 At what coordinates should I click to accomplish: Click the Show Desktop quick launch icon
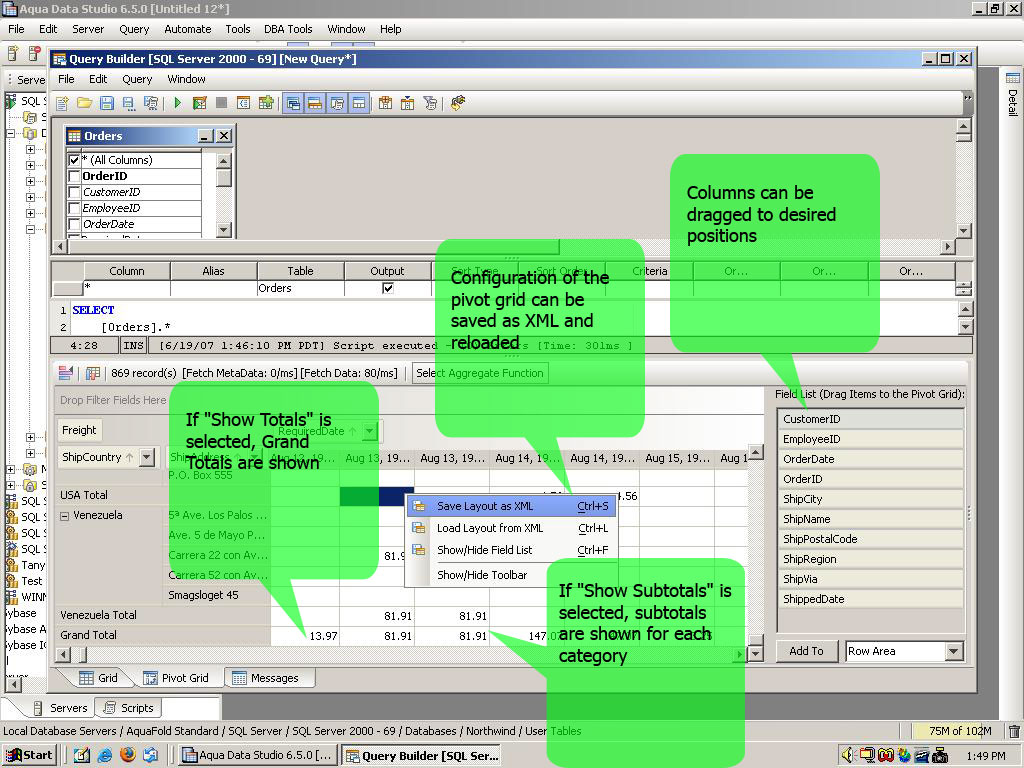pos(81,756)
